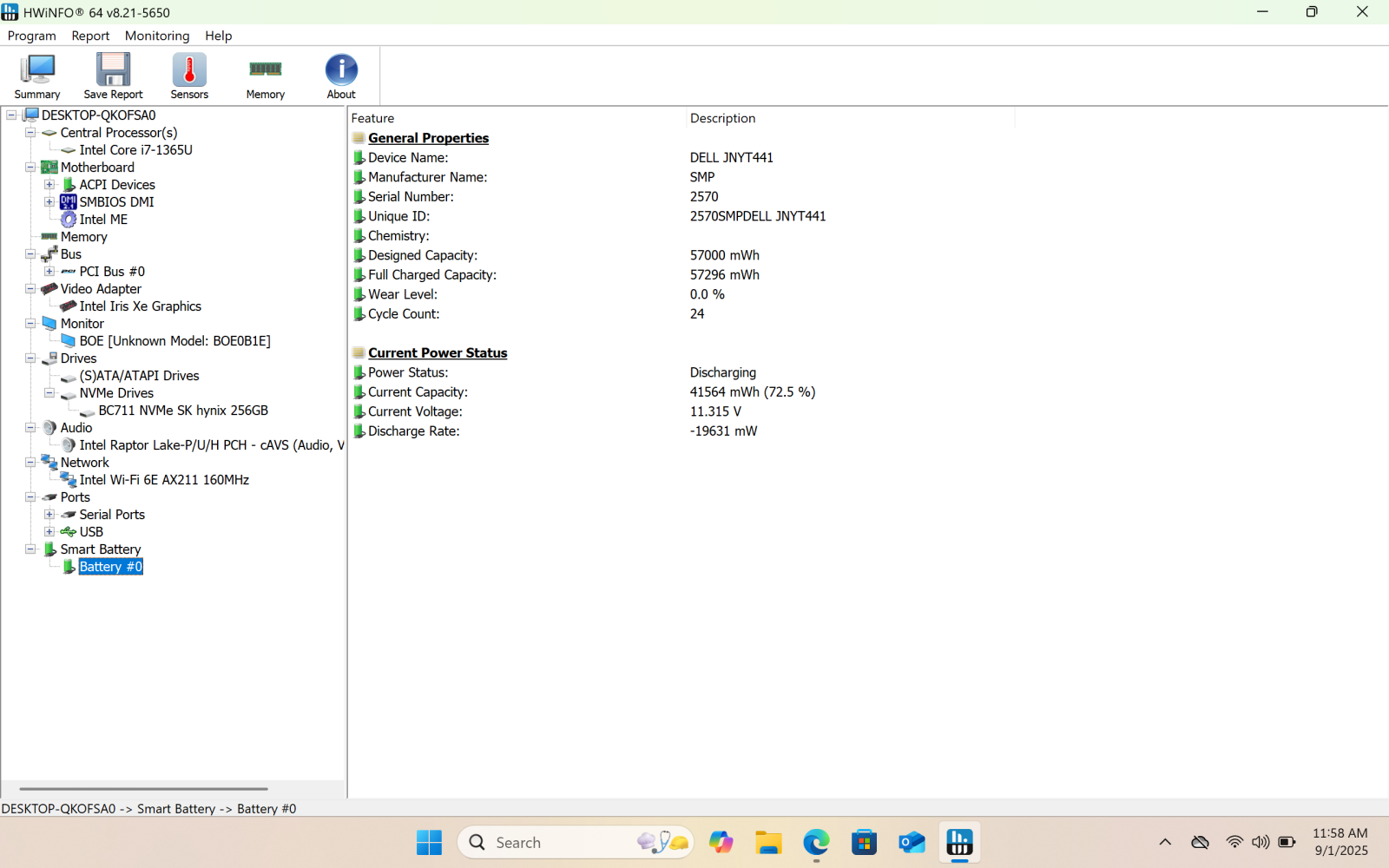Image resolution: width=1389 pixels, height=868 pixels.
Task: Click the Save Report icon
Action: pos(113,76)
